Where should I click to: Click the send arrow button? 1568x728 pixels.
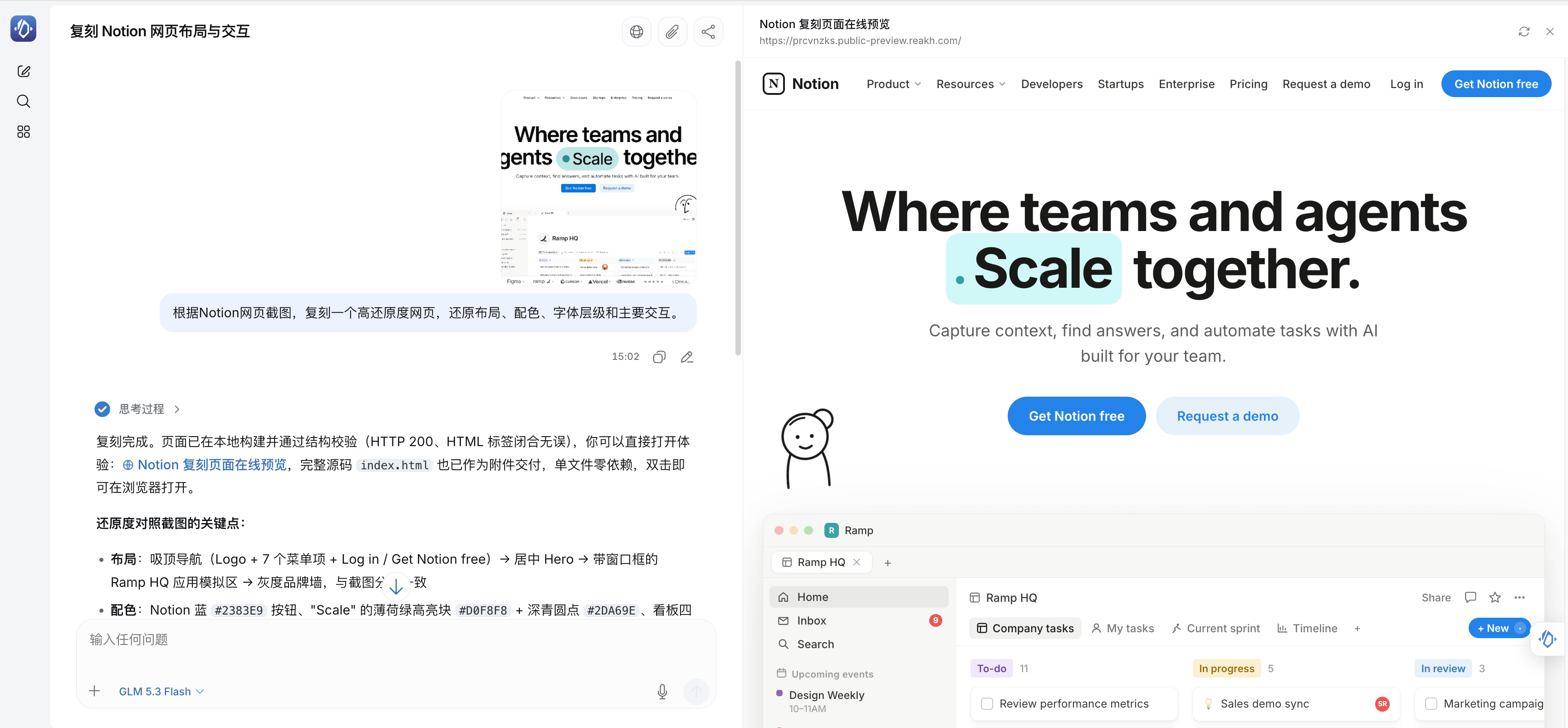(x=696, y=691)
